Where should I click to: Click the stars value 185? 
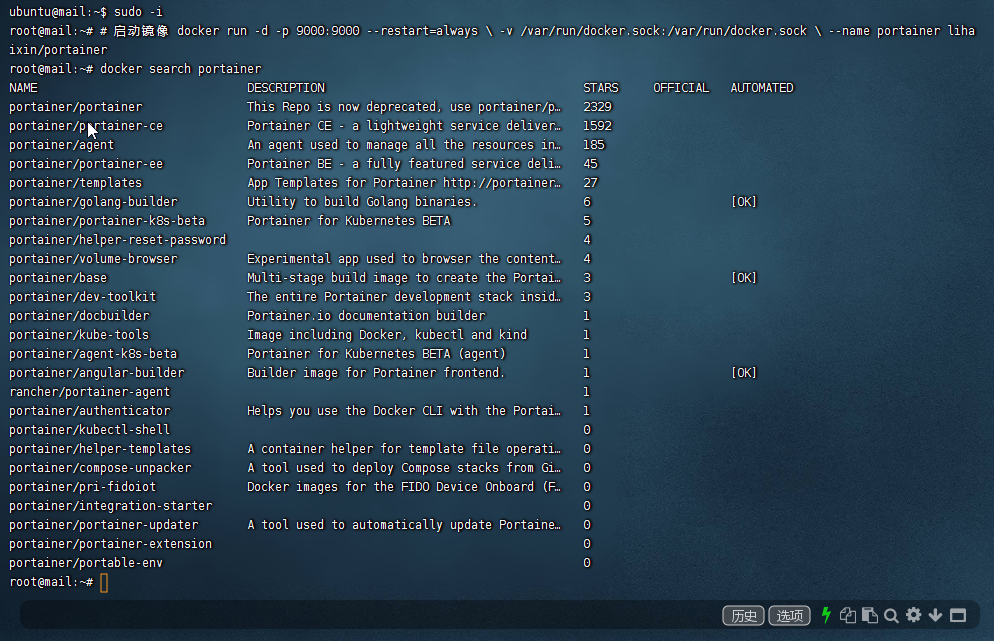pyautogui.click(x=594, y=145)
